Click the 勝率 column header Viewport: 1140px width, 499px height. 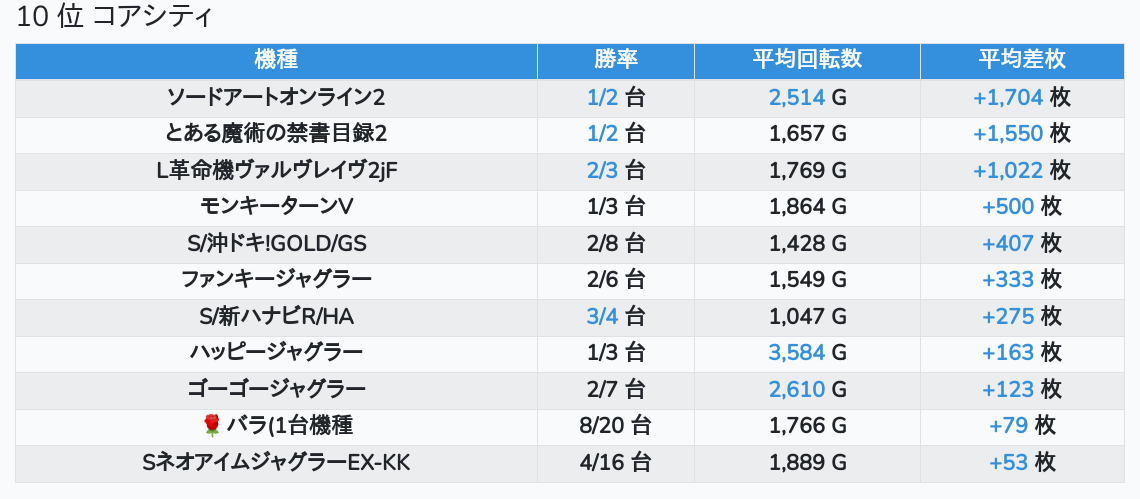pyautogui.click(x=616, y=60)
